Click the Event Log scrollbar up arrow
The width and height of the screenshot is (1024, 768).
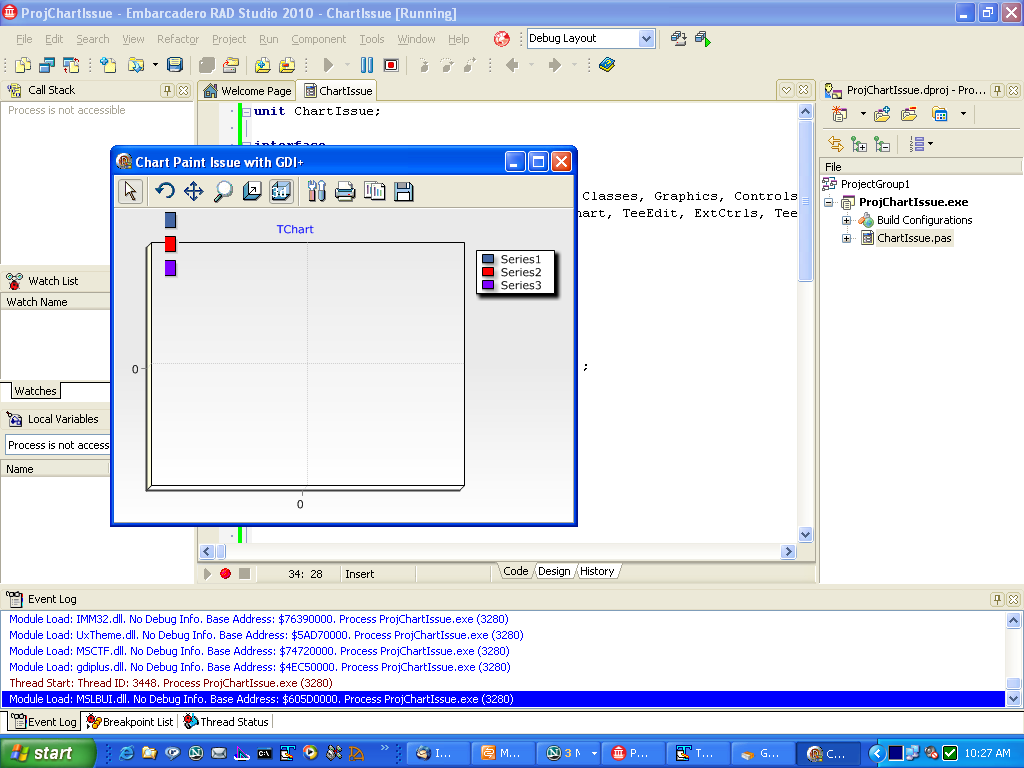[x=1014, y=620]
